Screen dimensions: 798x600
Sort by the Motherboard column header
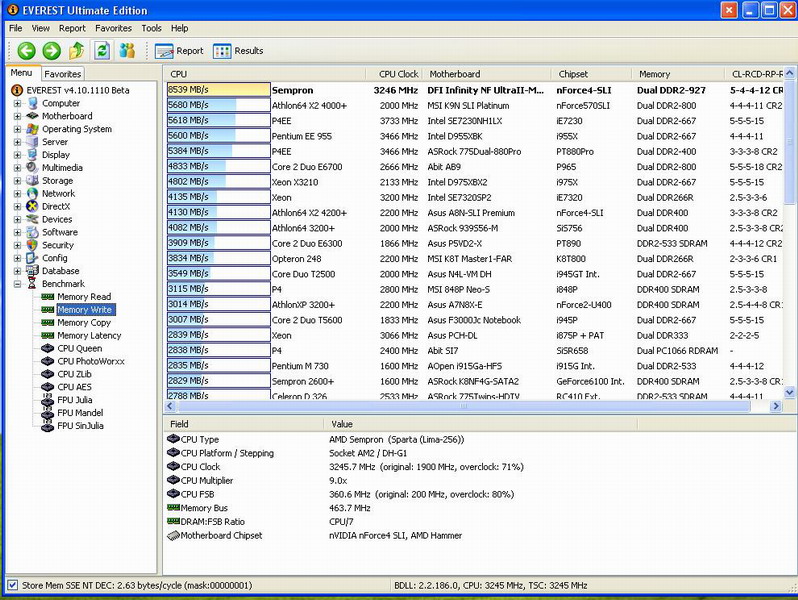pyautogui.click(x=486, y=74)
